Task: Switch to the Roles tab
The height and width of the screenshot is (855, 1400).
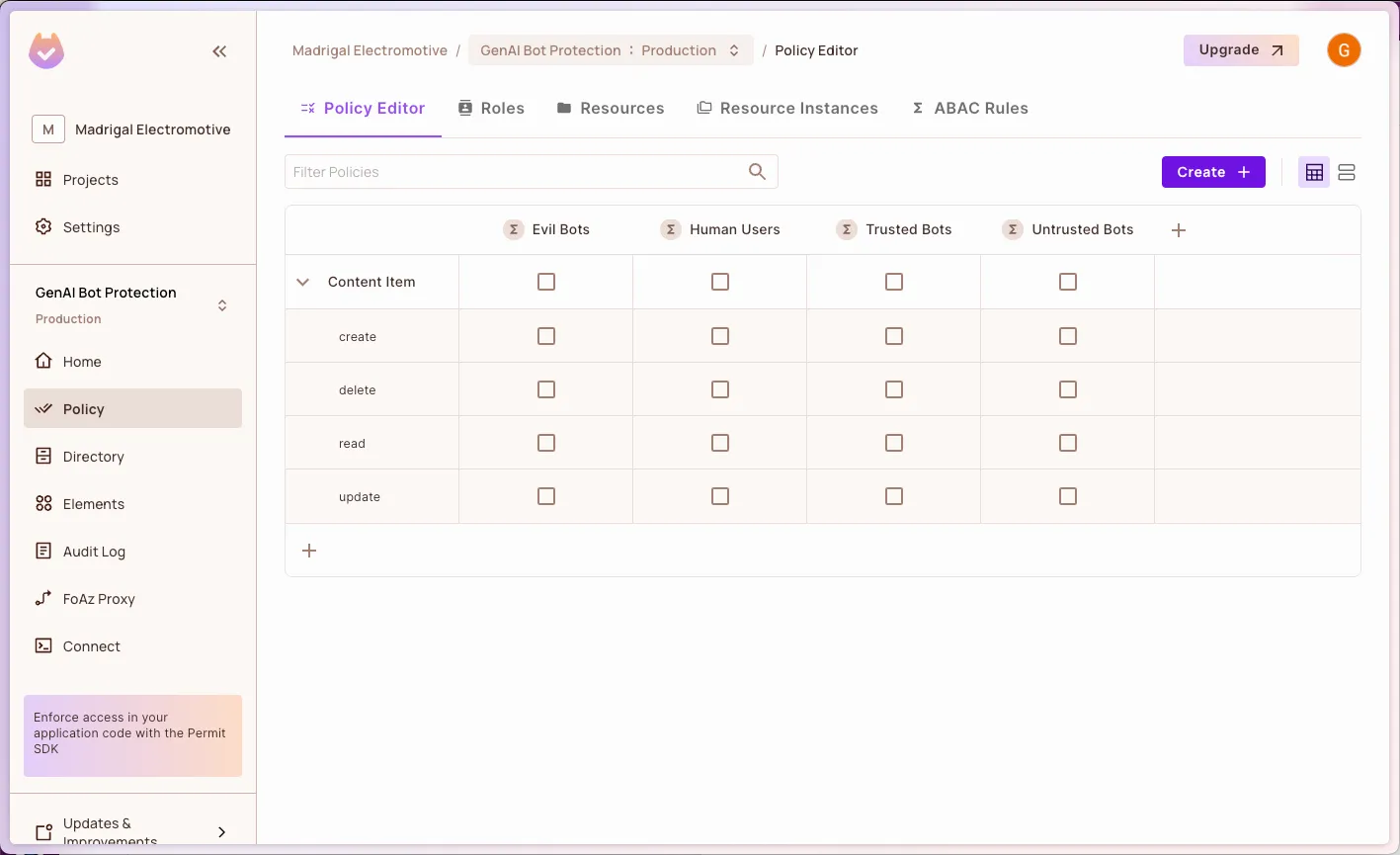Action: click(x=491, y=109)
